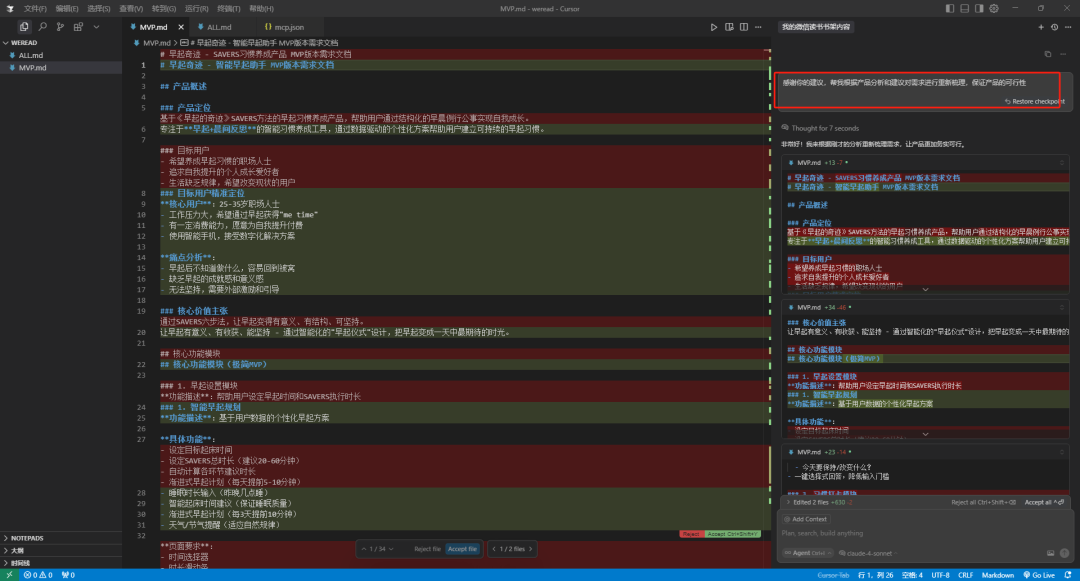Show chat history clock icon
The height and width of the screenshot is (581, 1080).
point(1055,27)
